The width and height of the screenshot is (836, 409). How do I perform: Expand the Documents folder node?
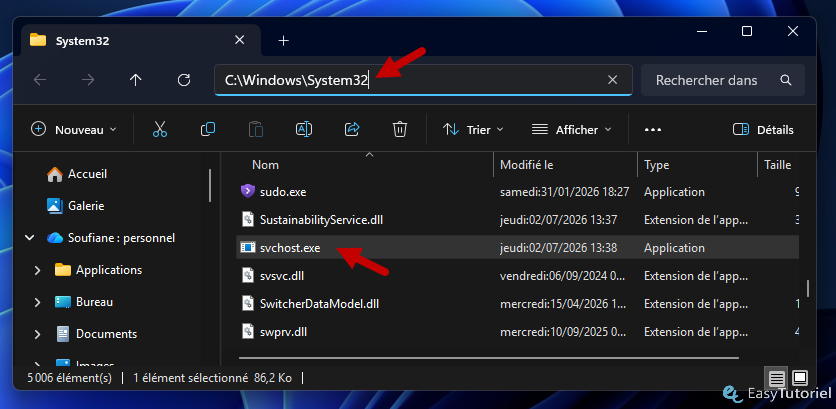pos(37,334)
